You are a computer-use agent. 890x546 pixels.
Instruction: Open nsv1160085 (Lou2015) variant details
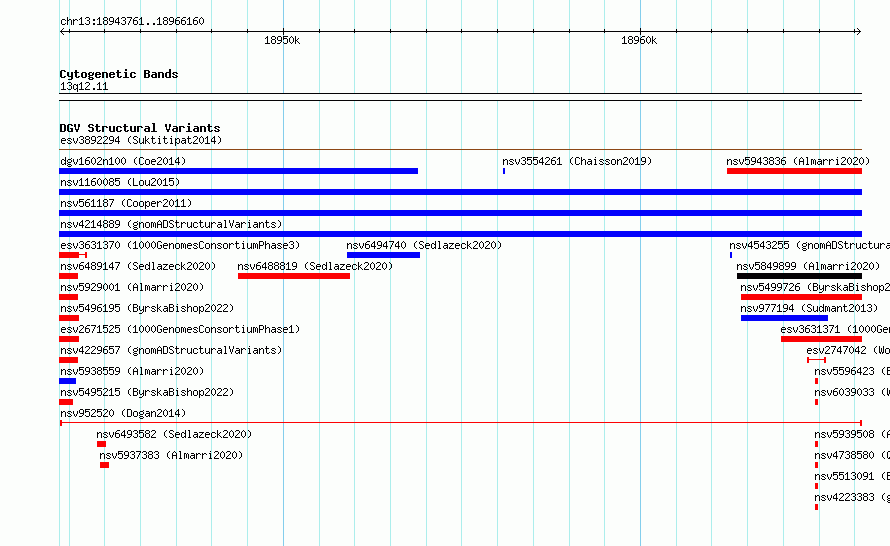(x=120, y=182)
